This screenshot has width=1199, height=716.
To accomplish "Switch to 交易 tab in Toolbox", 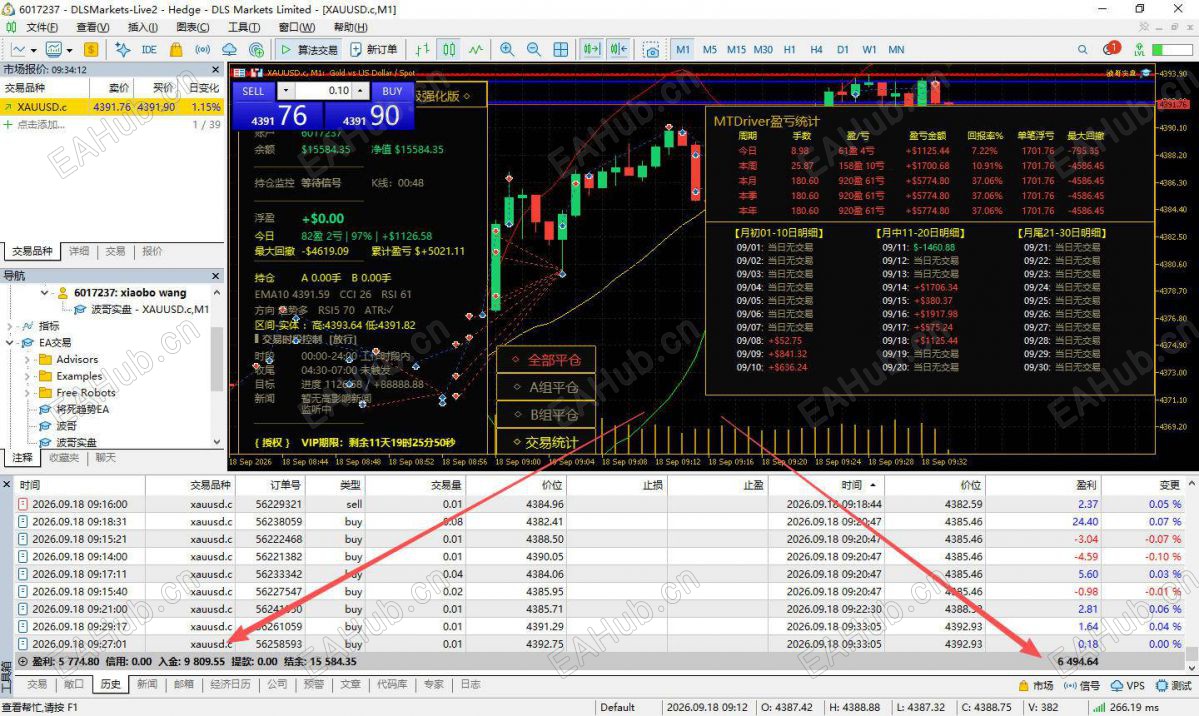I will point(37,685).
